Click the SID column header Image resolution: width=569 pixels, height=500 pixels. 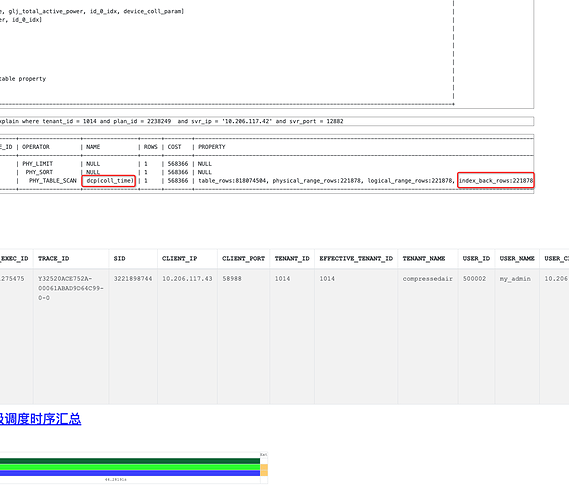pos(119,258)
